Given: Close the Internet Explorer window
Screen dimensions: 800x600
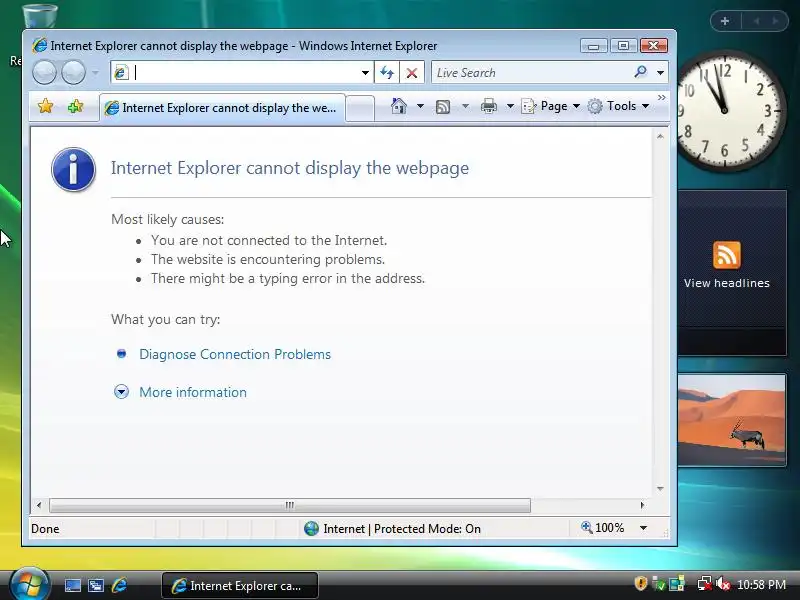Looking at the screenshot, I should (654, 46).
